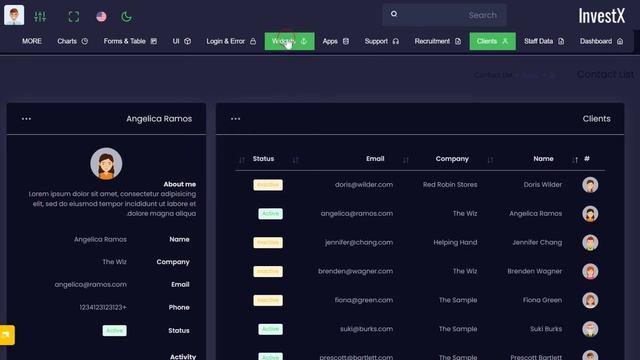Click Angelica Ramos's avatar in the table
This screenshot has width=640, height=360.
(590, 214)
